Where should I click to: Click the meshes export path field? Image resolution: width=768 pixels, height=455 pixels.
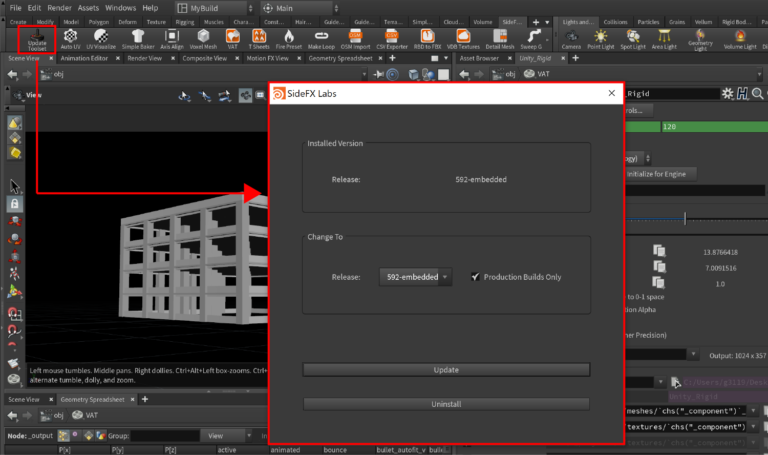(x=686, y=411)
